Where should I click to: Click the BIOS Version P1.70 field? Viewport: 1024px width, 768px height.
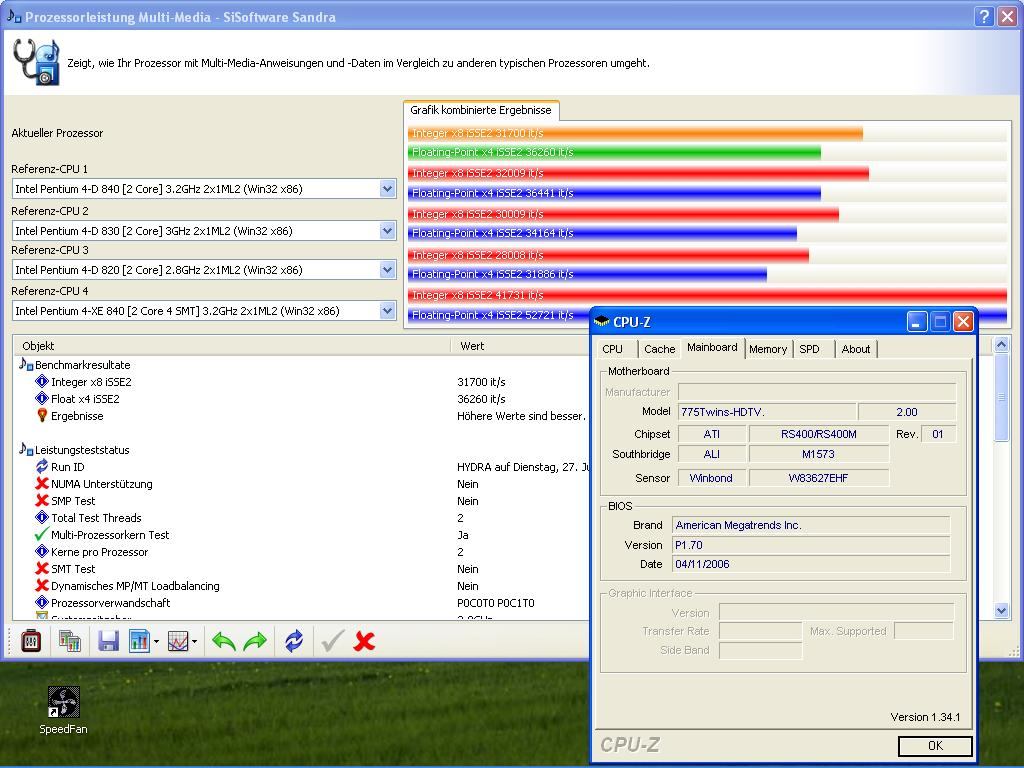pyautogui.click(x=810, y=545)
